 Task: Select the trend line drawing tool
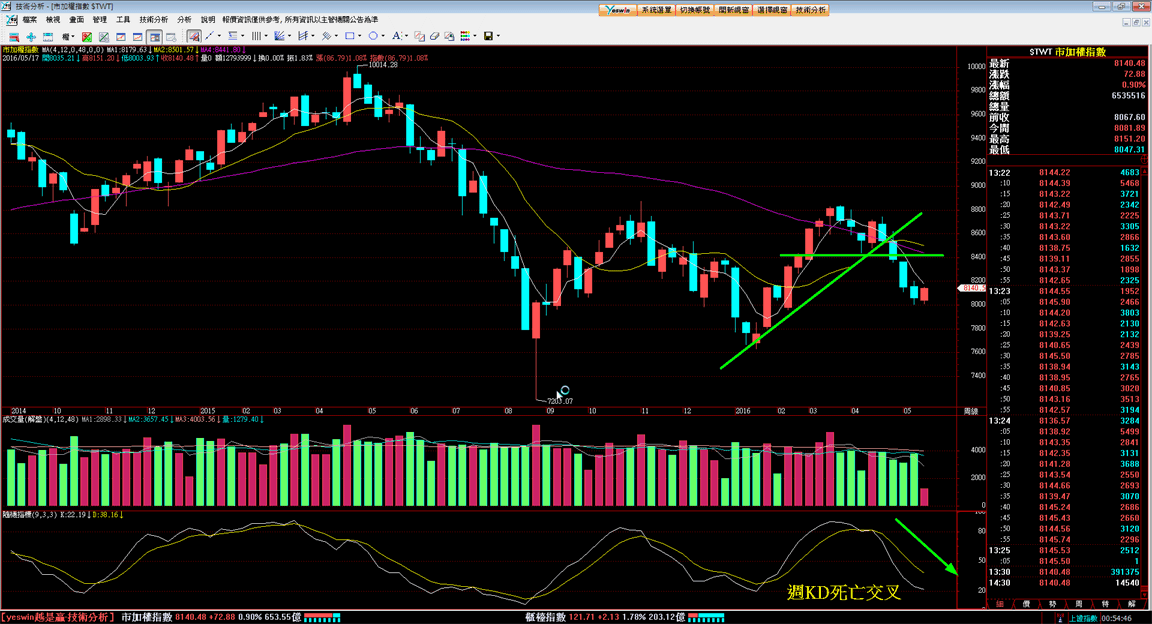[209, 36]
